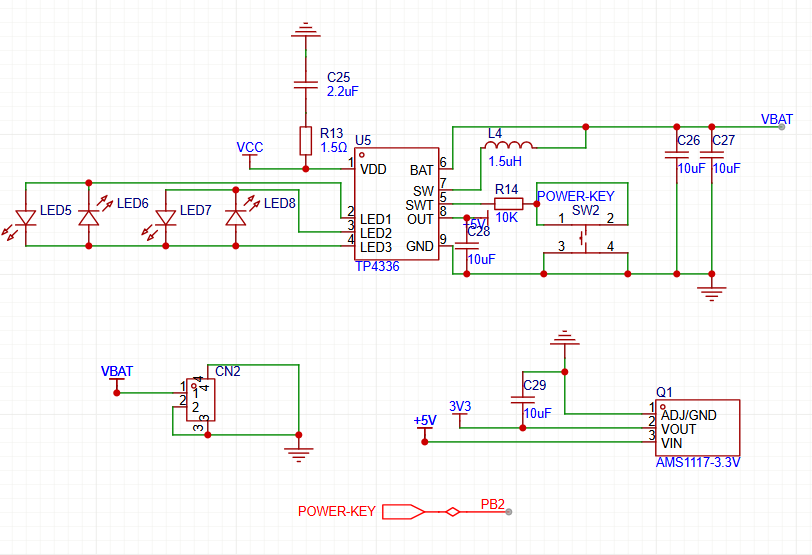Click the C26 capacitor symbol
The height and width of the screenshot is (555, 812).
pyautogui.click(x=677, y=156)
